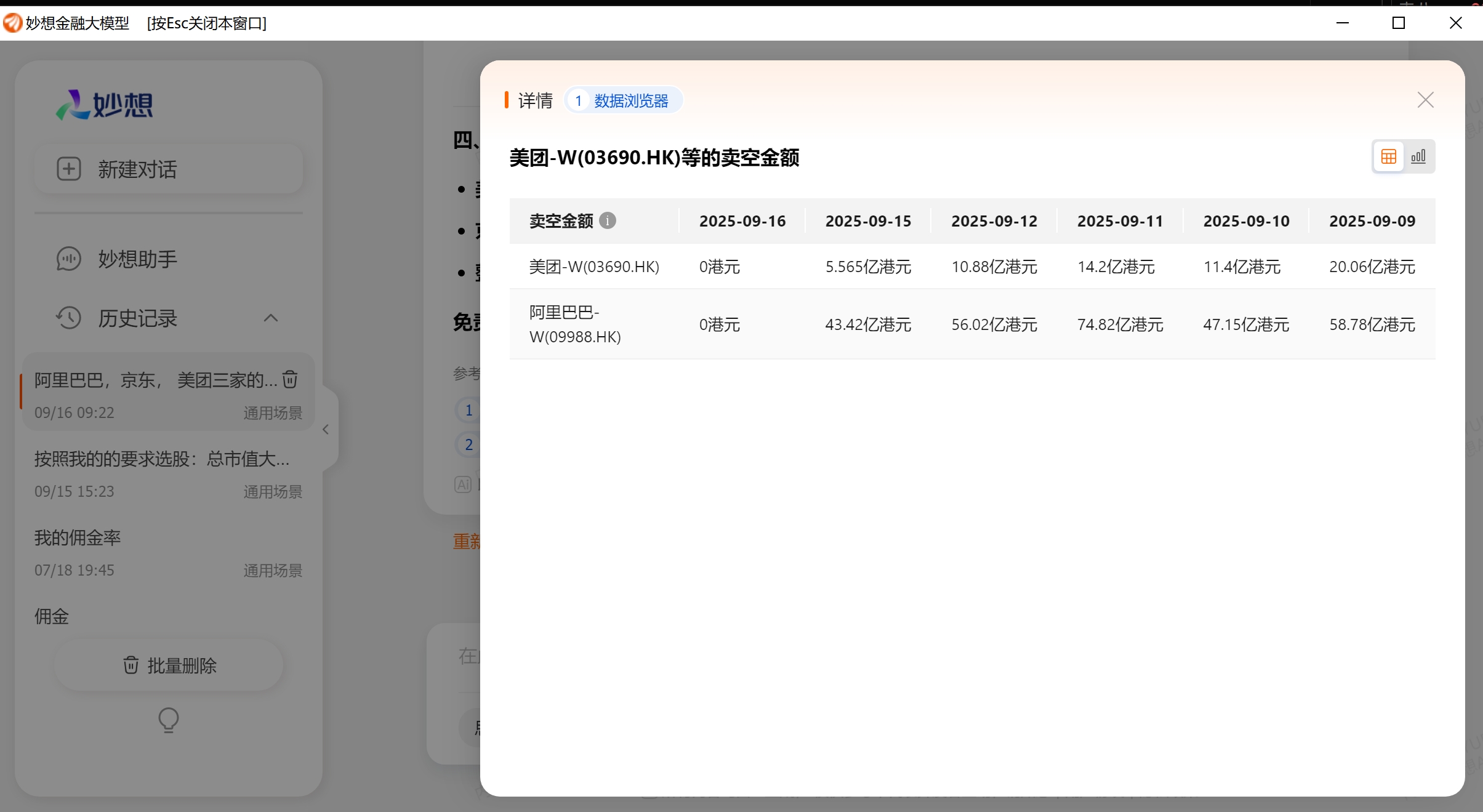The width and height of the screenshot is (1483, 812).
Task: Select the 美团-W(03690.HK) row label
Action: 594,267
